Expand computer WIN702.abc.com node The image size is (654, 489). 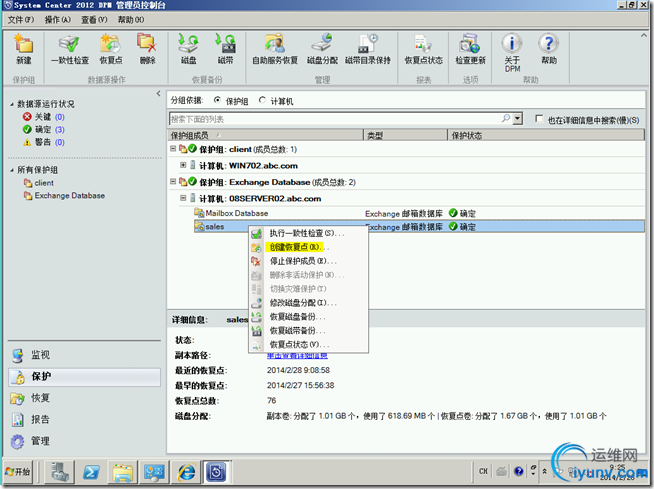click(183, 165)
